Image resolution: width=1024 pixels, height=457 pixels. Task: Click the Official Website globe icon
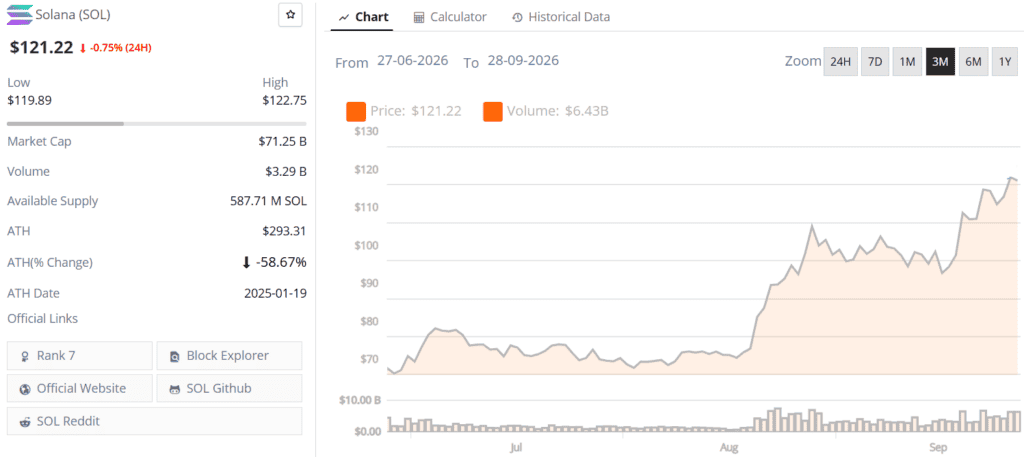click(x=25, y=388)
